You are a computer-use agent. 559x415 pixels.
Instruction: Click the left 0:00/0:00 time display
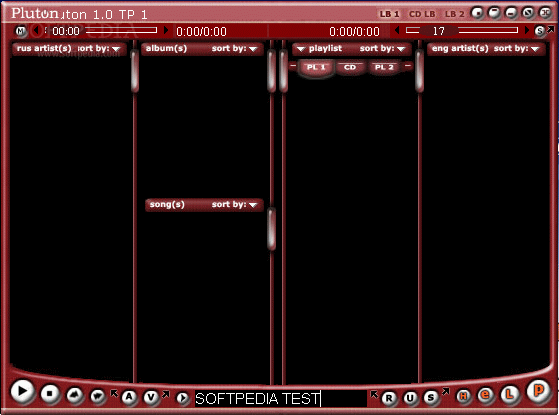click(x=201, y=32)
